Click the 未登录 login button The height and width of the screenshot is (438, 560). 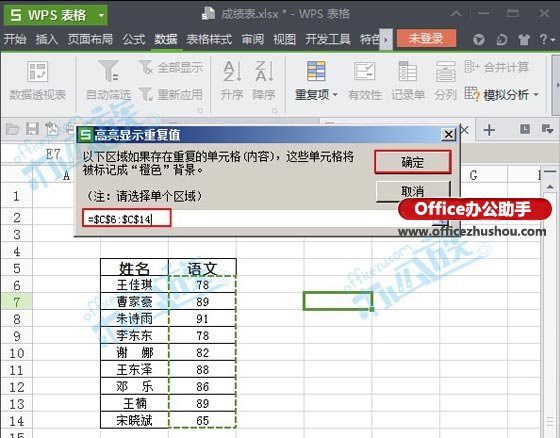426,38
